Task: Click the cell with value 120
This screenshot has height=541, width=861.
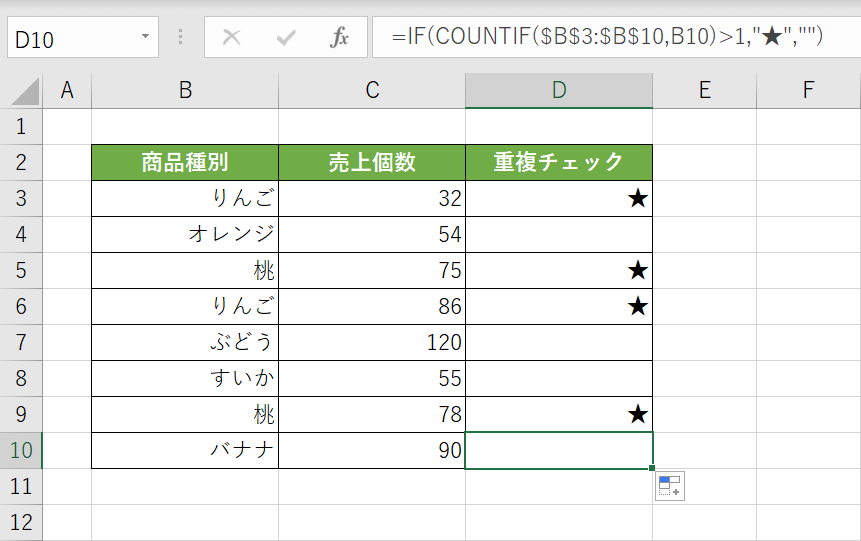Action: pyautogui.click(x=372, y=342)
